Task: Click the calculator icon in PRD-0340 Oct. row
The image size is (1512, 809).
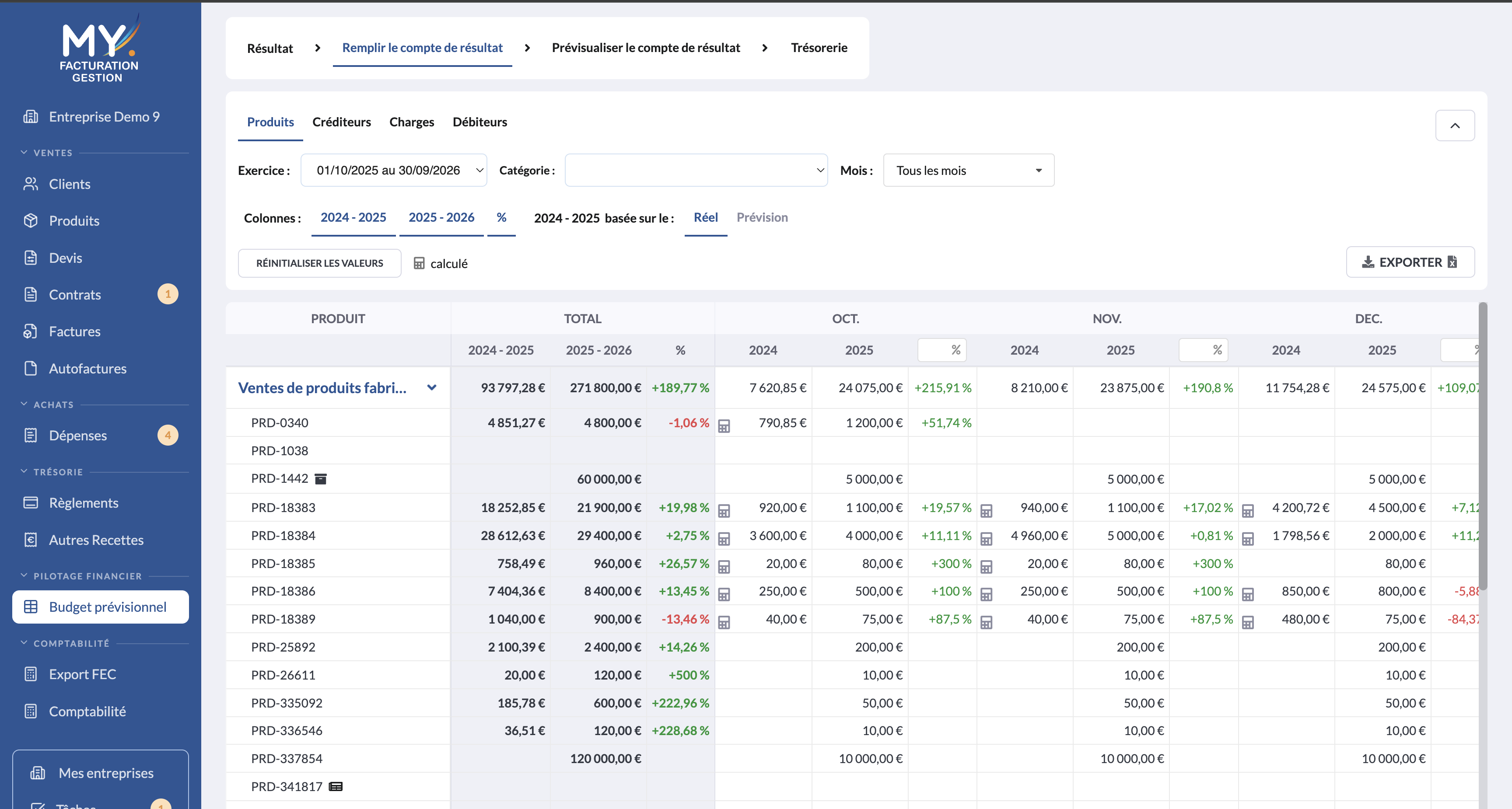Action: [x=724, y=426]
